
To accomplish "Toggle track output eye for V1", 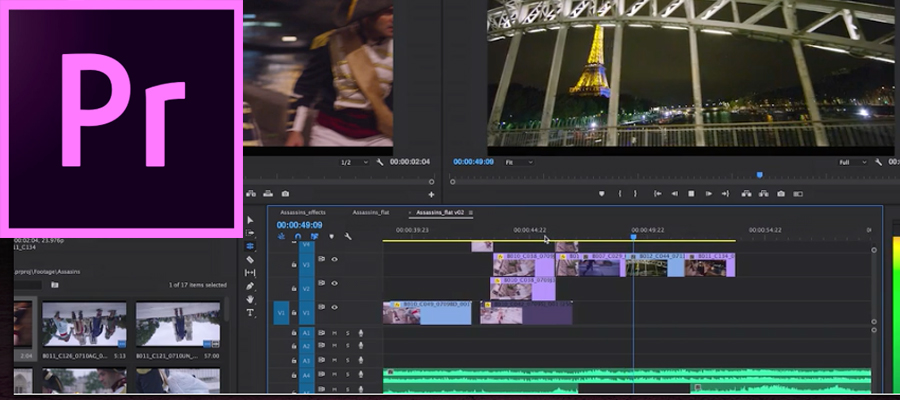I will click(334, 307).
